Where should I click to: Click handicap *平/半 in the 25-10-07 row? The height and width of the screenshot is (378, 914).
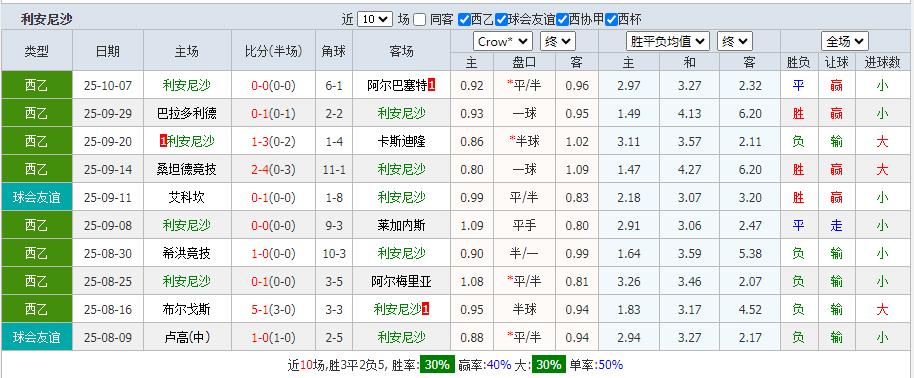pyautogui.click(x=524, y=86)
